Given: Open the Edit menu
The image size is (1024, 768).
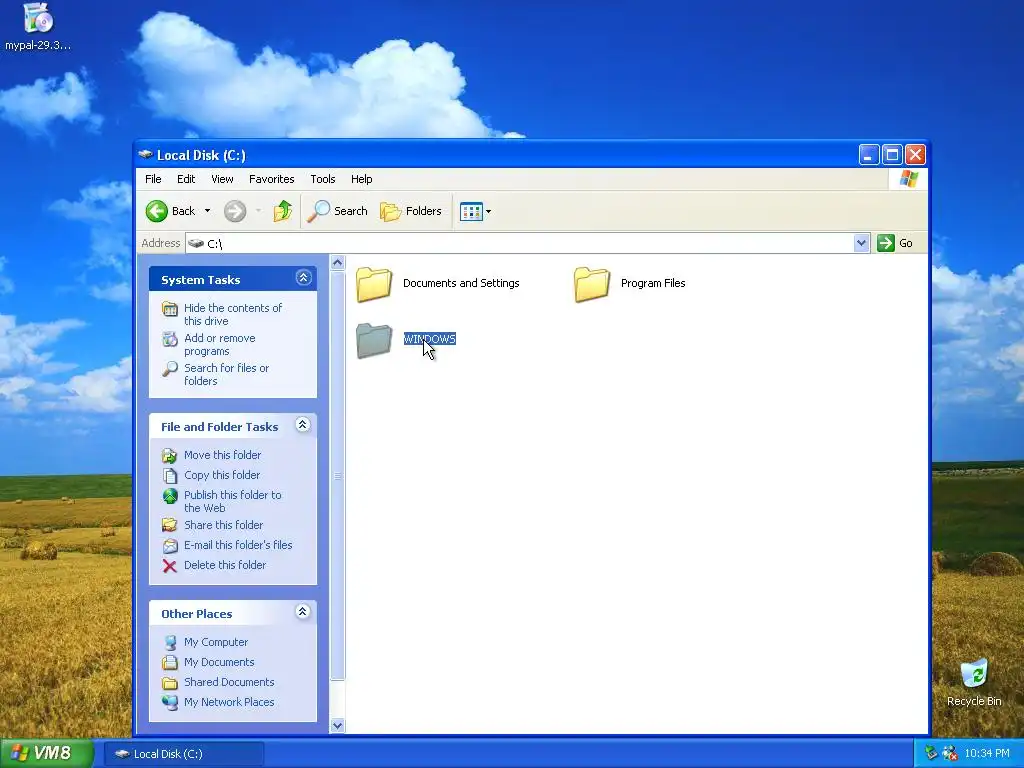Looking at the screenshot, I should (186, 179).
